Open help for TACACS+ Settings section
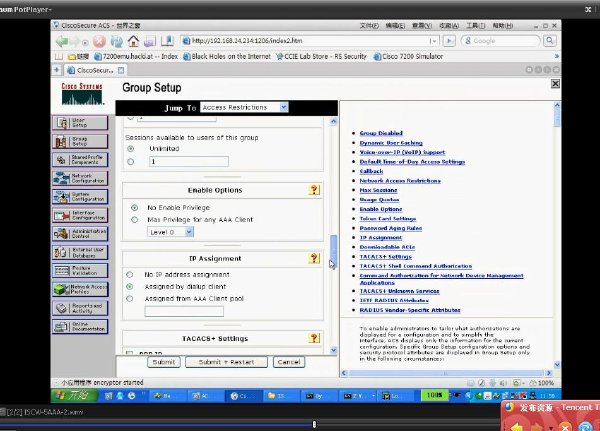Screen dimensions: 600x431 coord(314,338)
